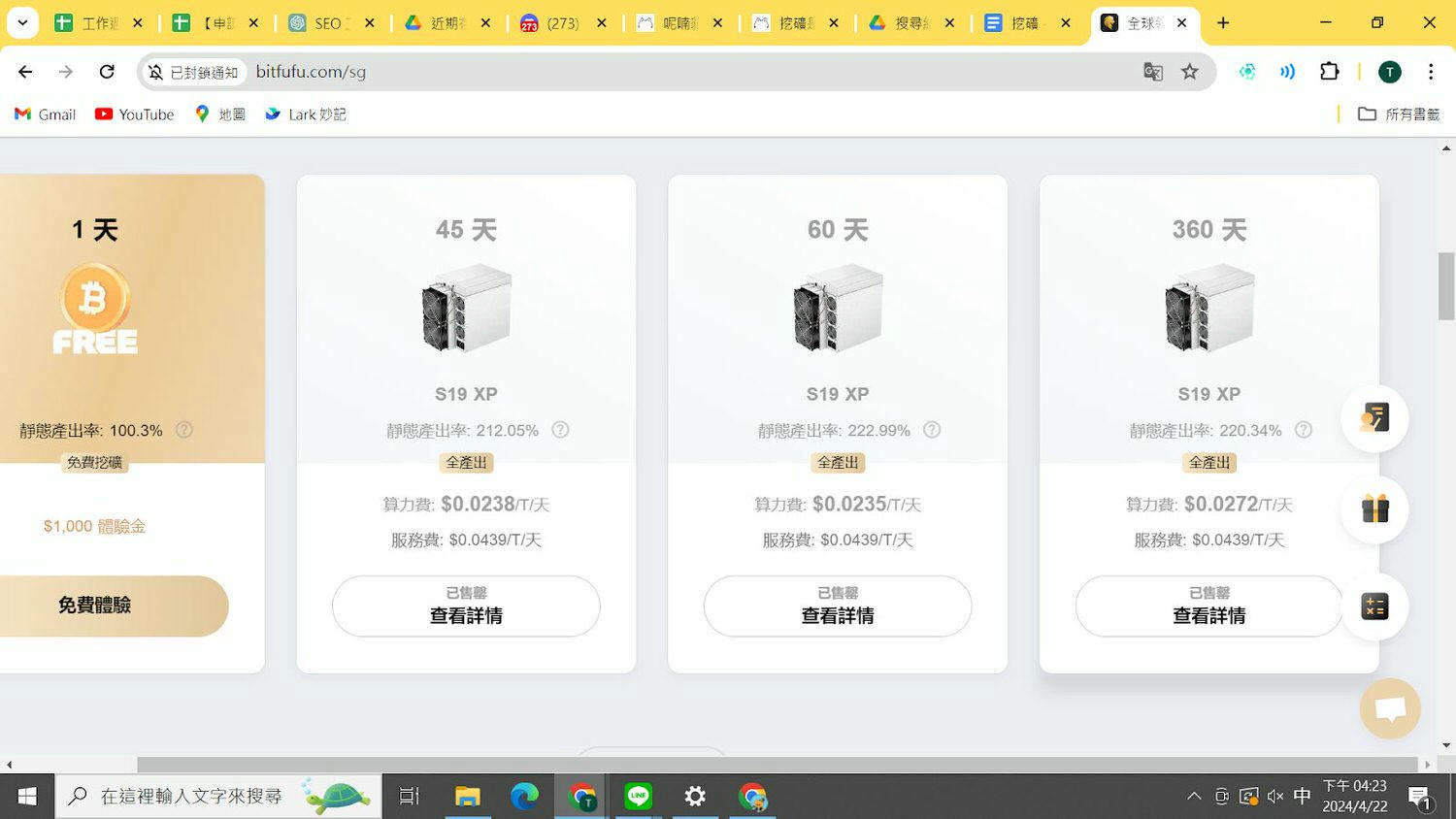Click the blocked notifications bell icon
This screenshot has height=819, width=1456.
[x=155, y=72]
